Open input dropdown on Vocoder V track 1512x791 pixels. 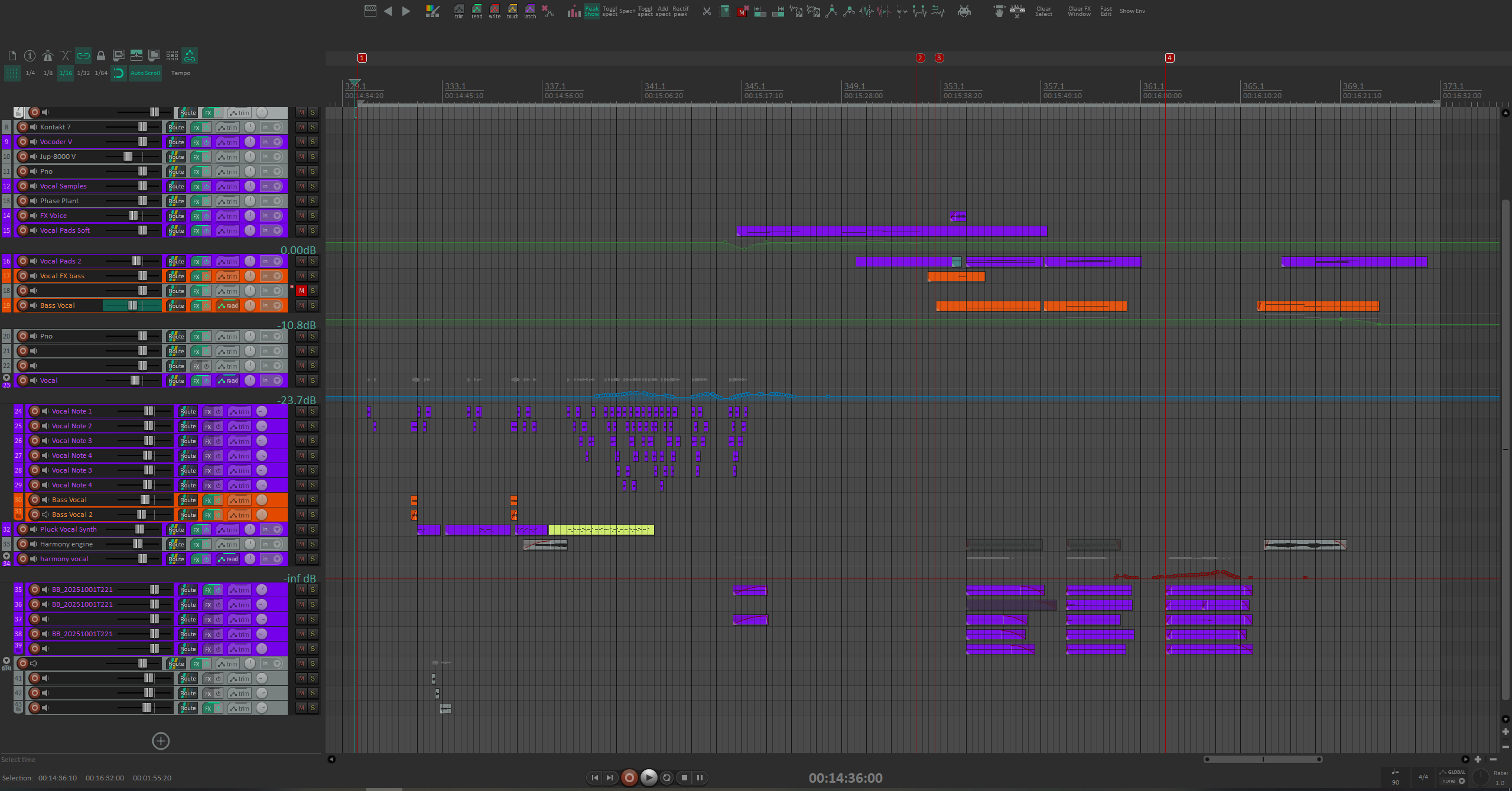click(x=277, y=142)
